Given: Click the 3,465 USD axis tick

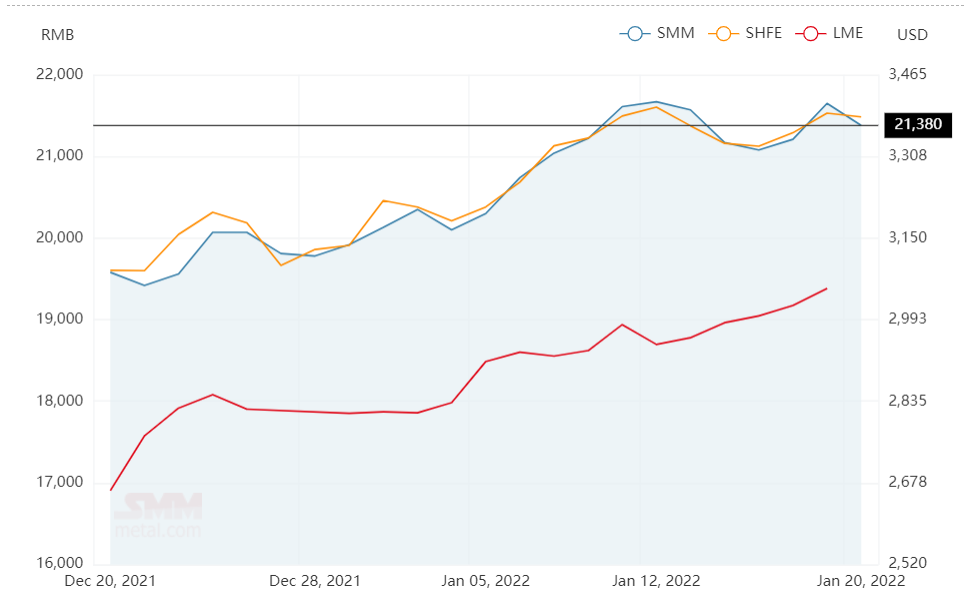Looking at the screenshot, I should click(908, 74).
